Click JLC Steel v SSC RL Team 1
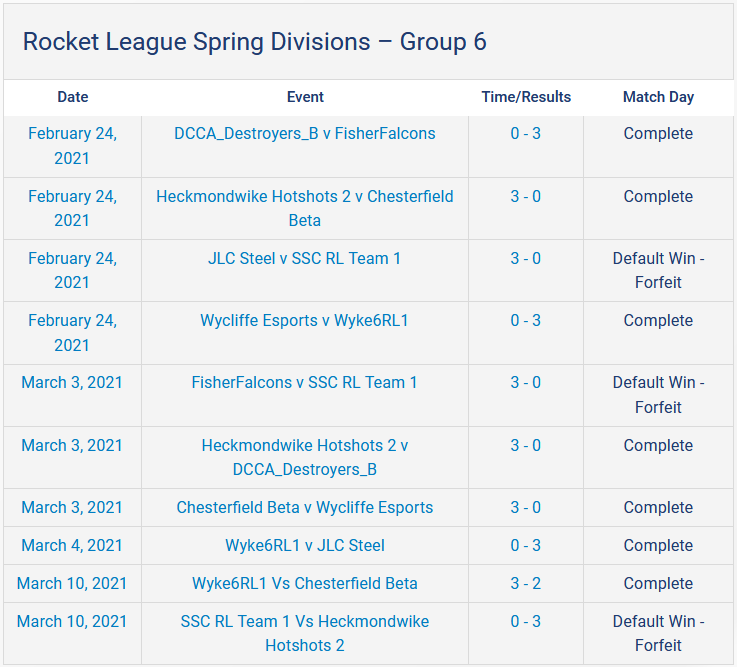Viewport: 737px width, 667px height. (x=304, y=259)
